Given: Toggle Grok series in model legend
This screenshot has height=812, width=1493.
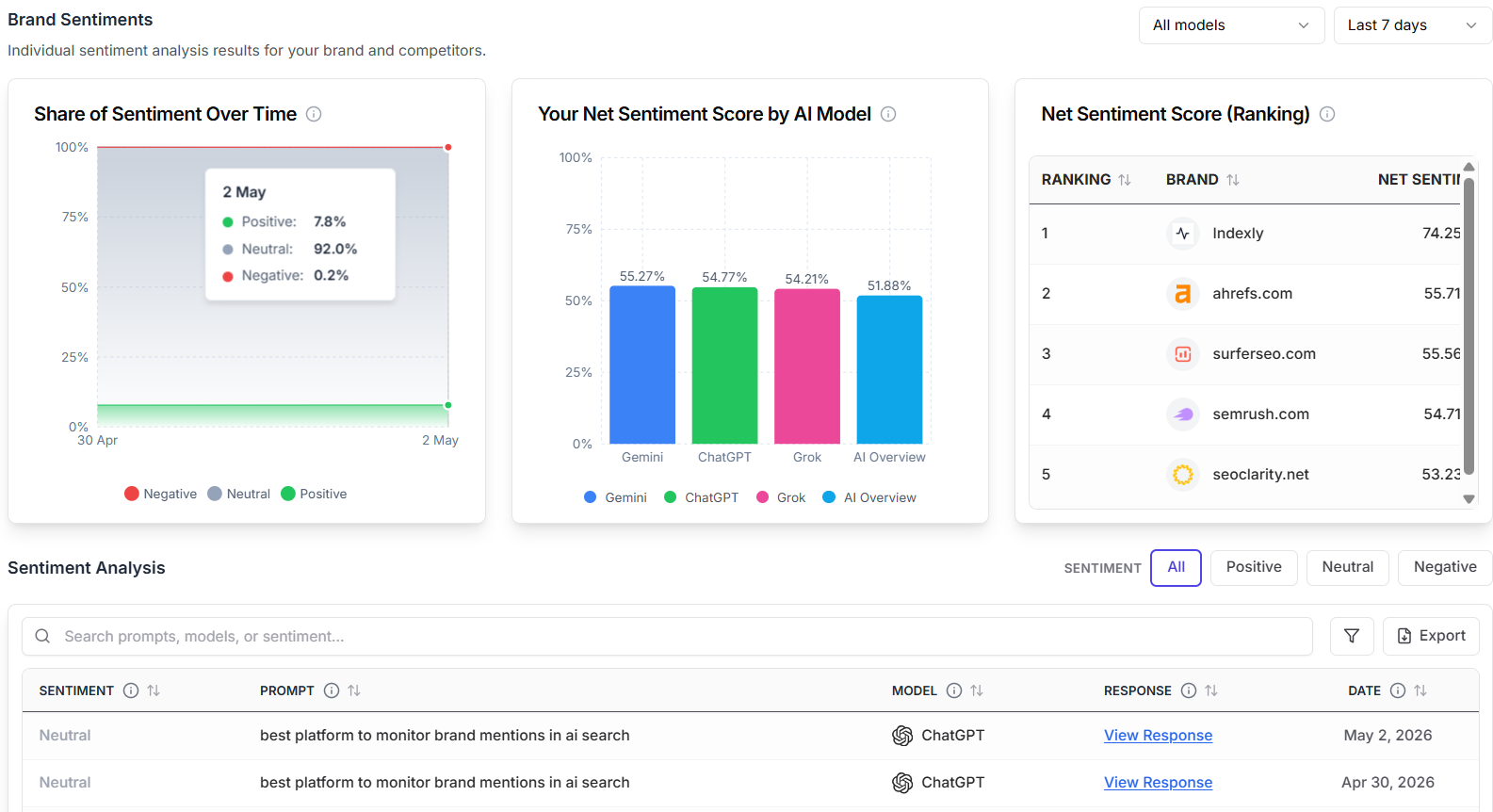Looking at the screenshot, I should pyautogui.click(x=781, y=497).
